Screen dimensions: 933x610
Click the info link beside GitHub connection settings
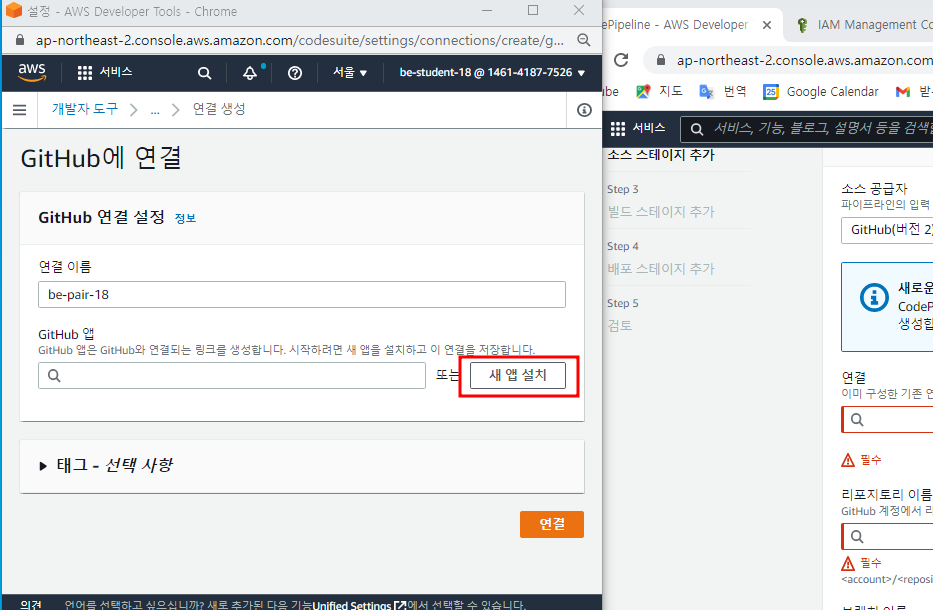[x=185, y=218]
